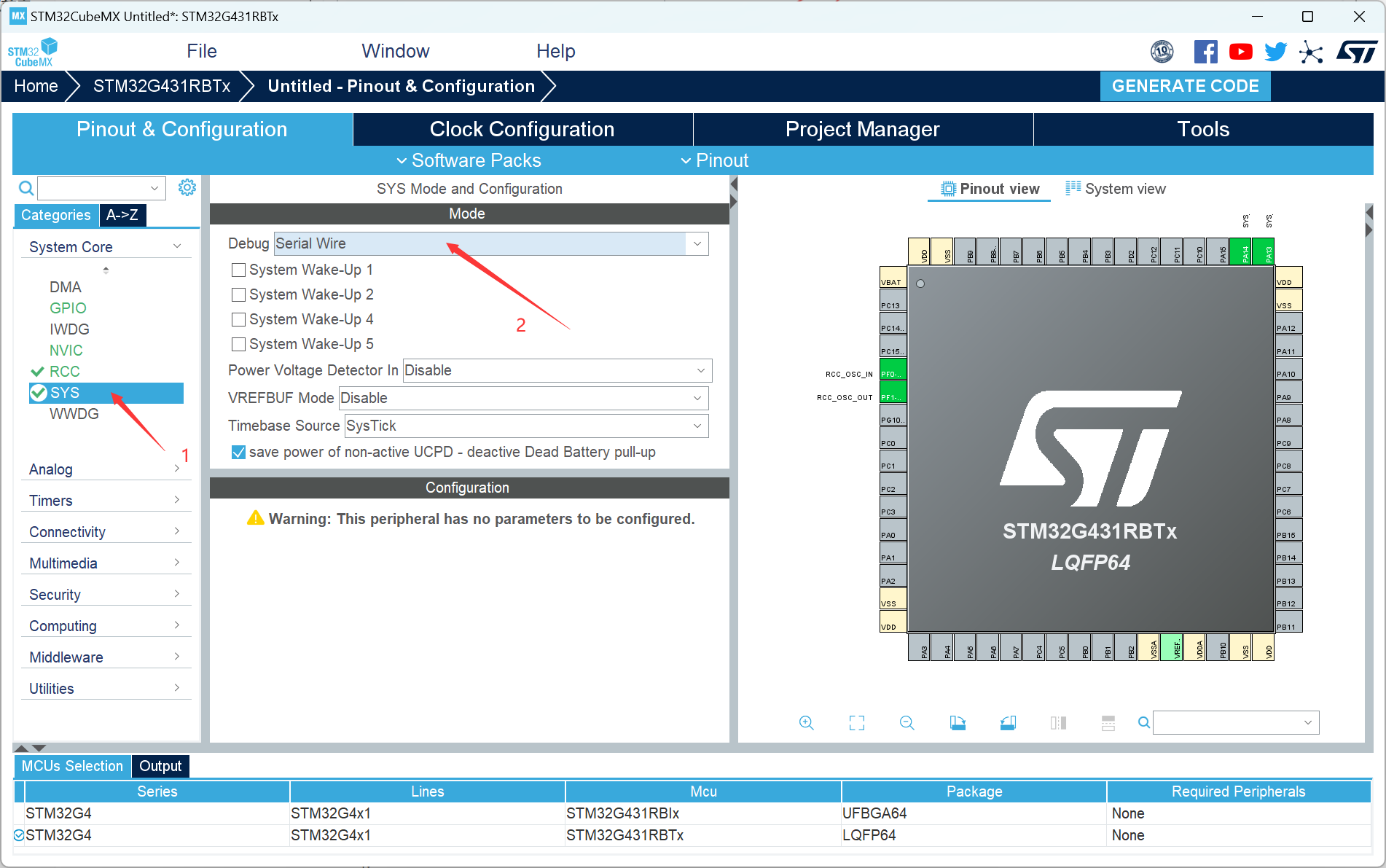The height and width of the screenshot is (868, 1386).
Task: Zoom out on the pinout view
Action: click(x=907, y=723)
